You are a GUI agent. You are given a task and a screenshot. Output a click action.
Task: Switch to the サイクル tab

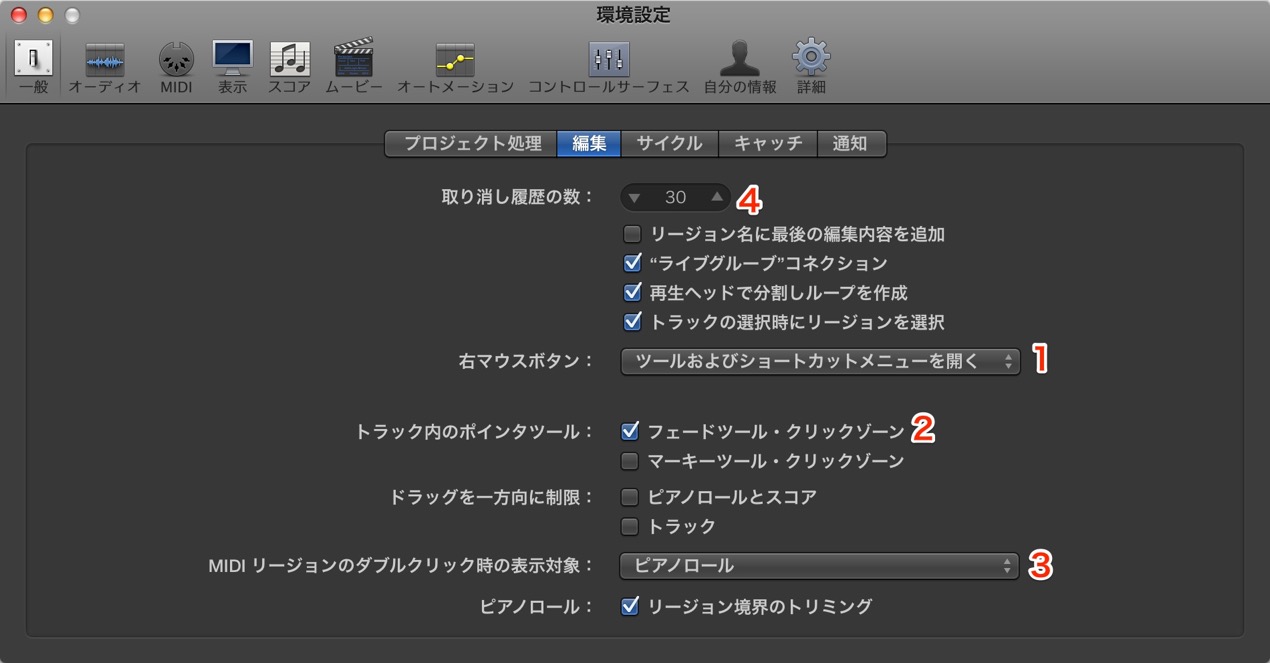coord(669,143)
